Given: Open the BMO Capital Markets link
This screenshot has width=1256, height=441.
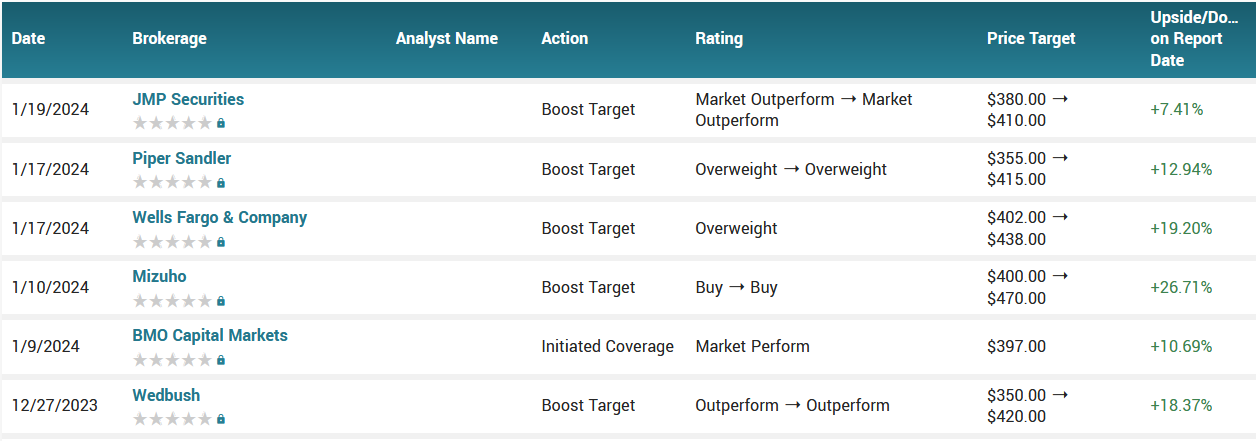Looking at the screenshot, I should pos(210,335).
